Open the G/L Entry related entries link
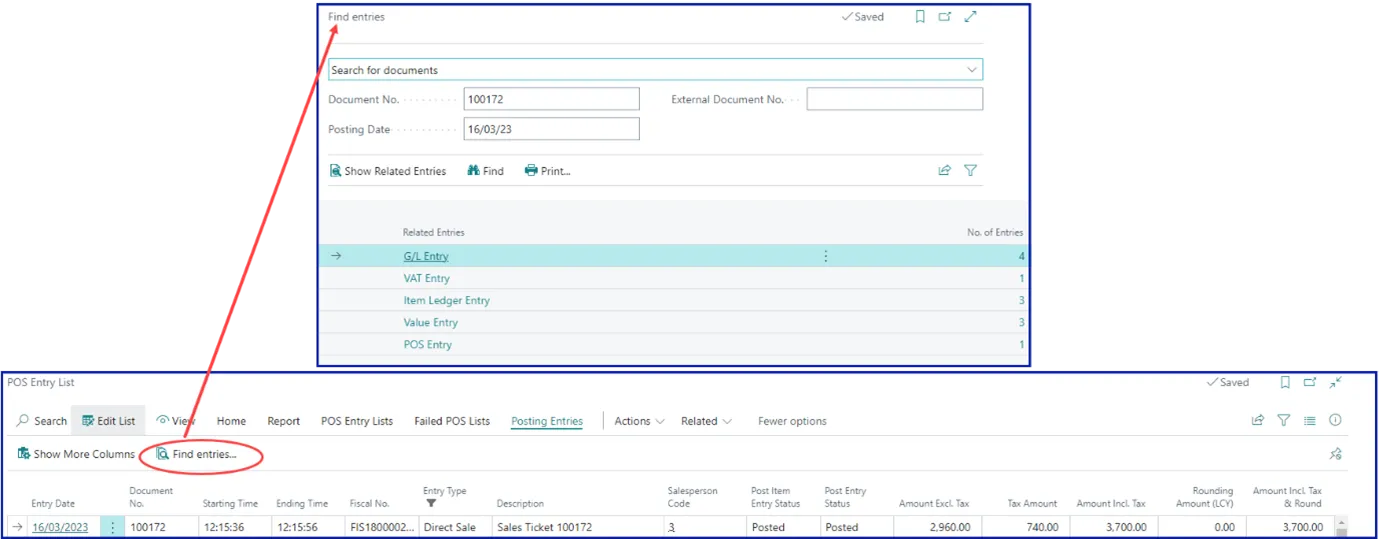Viewport: 1379px width, 539px height. [426, 257]
